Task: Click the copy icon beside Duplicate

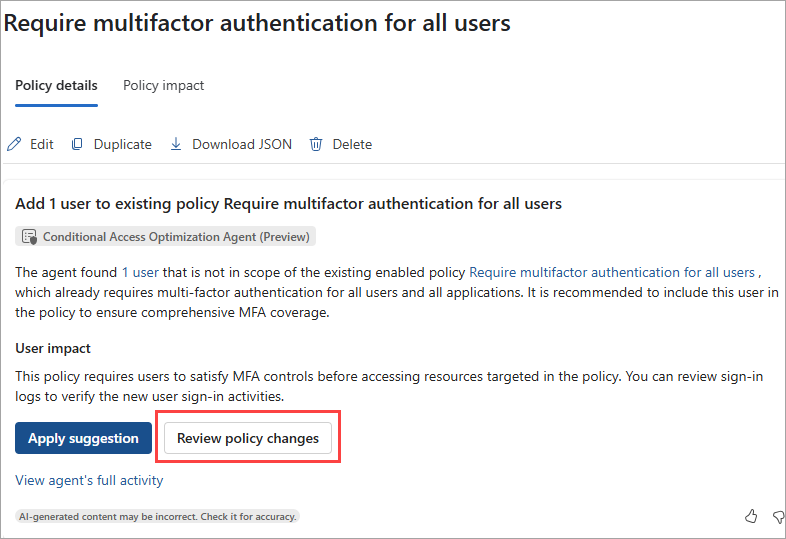Action: (77, 144)
